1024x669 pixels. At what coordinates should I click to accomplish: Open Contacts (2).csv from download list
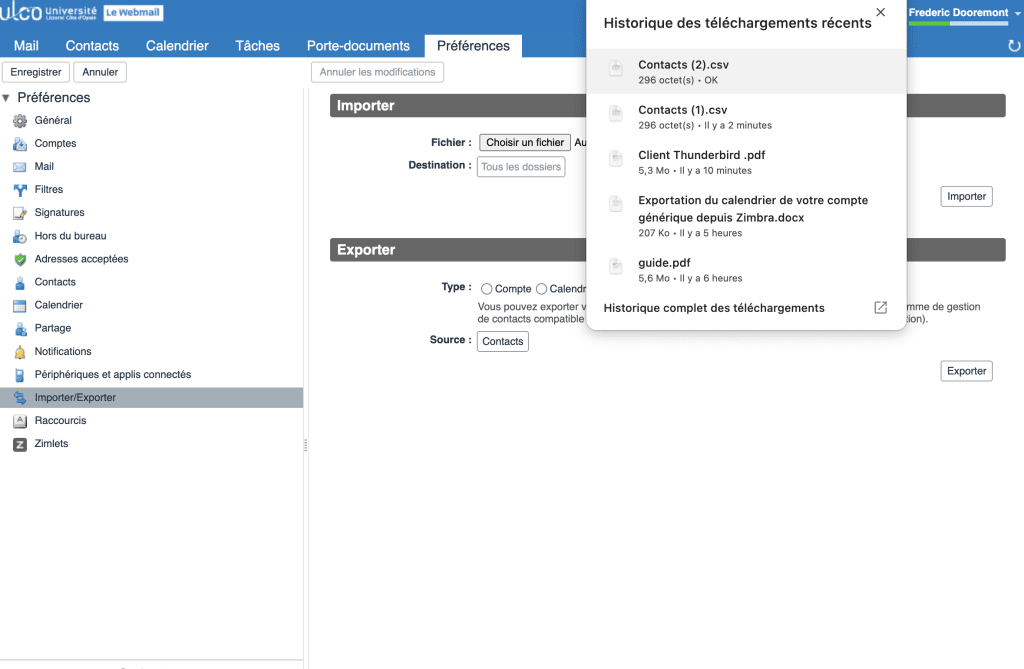[683, 65]
